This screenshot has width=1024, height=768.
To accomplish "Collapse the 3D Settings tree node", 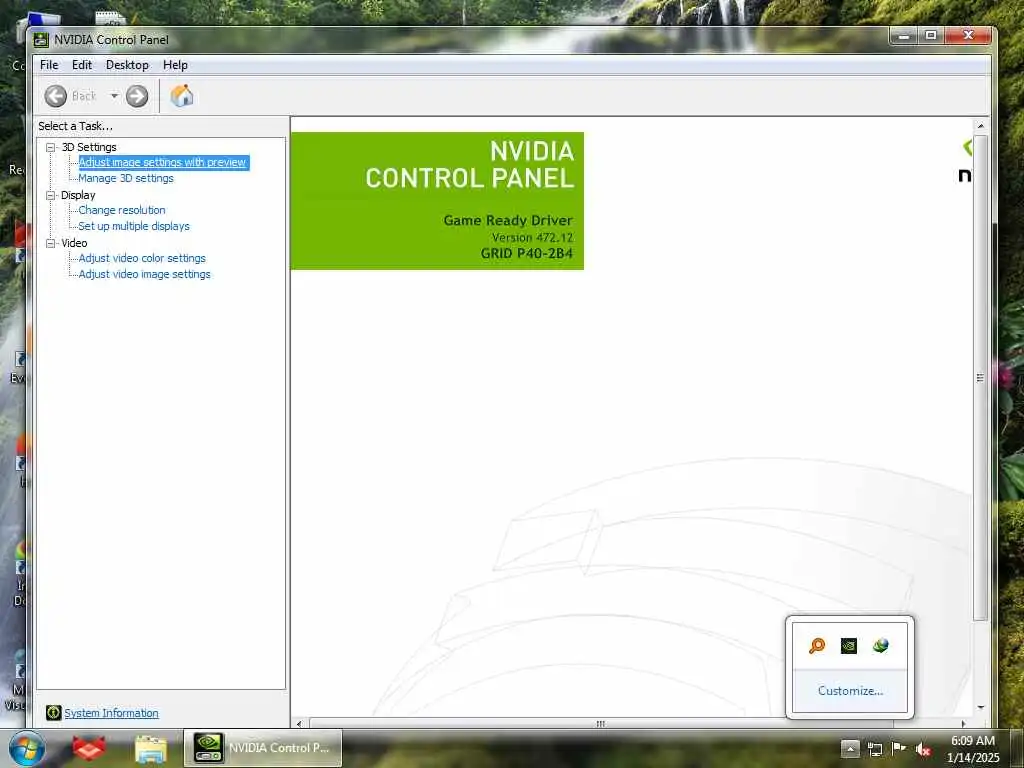I will coord(50,148).
